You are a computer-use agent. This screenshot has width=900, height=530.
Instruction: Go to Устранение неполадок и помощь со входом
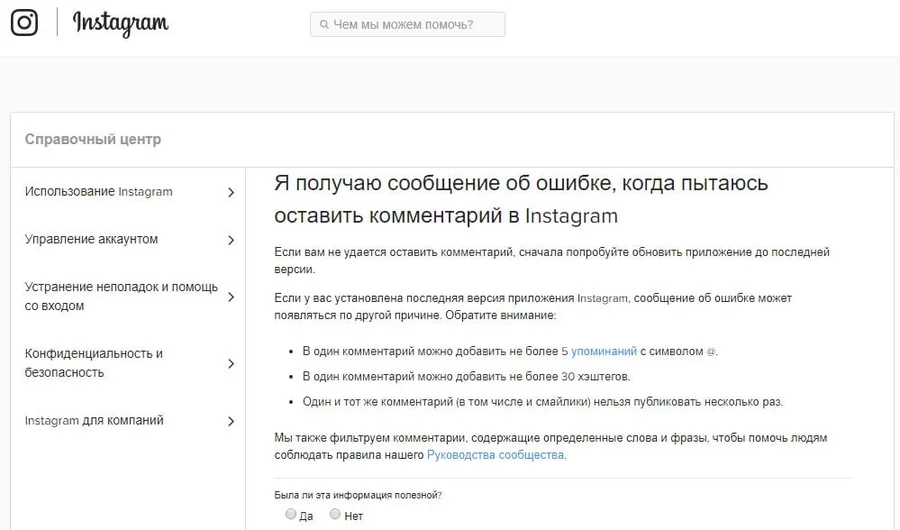120,297
